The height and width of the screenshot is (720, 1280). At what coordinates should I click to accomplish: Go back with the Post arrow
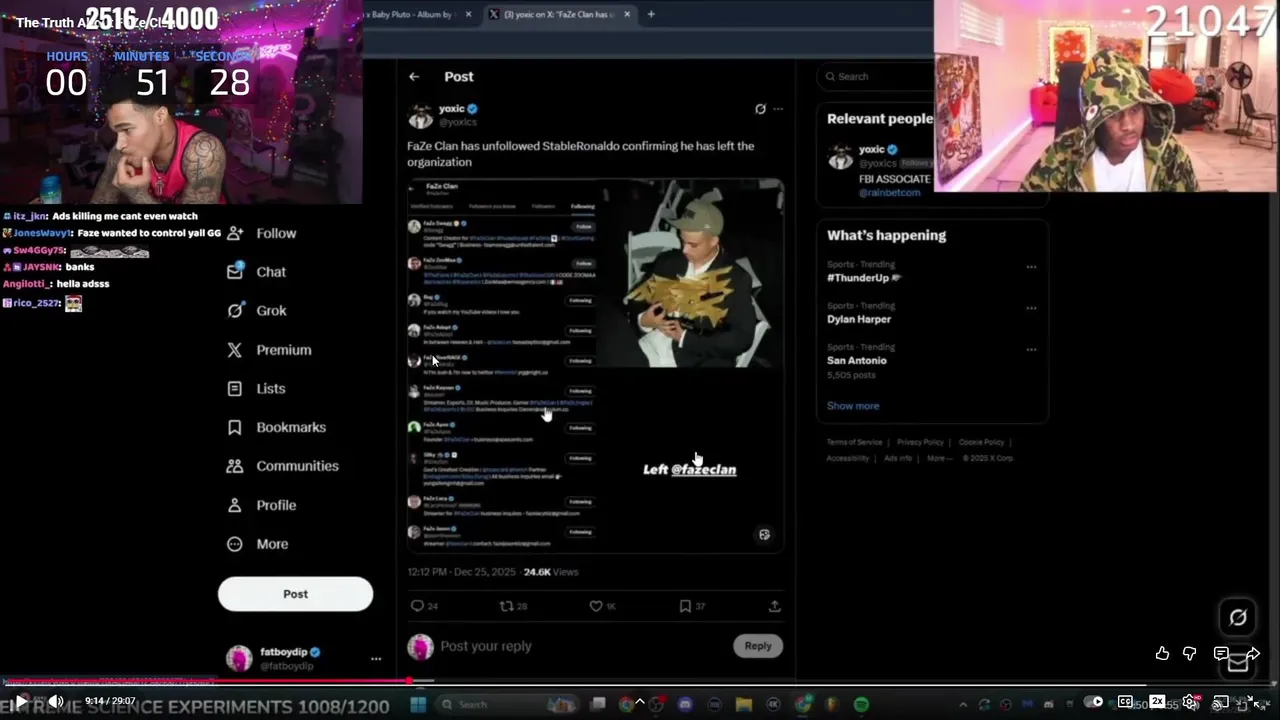[414, 77]
